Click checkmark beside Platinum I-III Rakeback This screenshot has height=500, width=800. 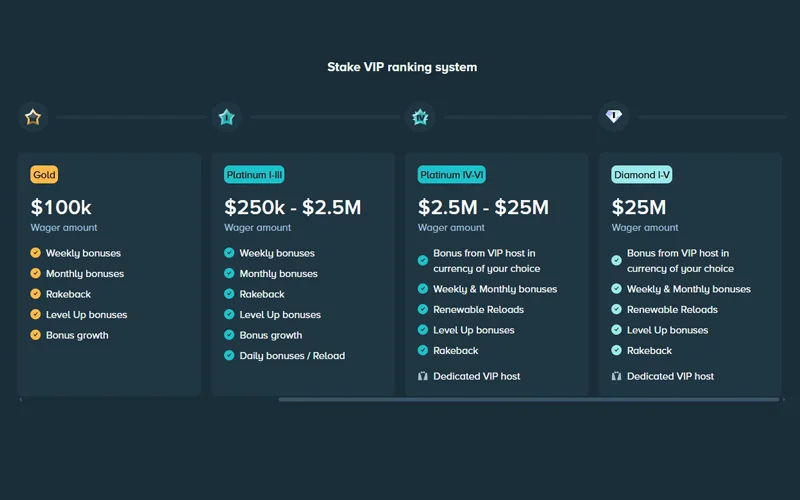(229, 293)
